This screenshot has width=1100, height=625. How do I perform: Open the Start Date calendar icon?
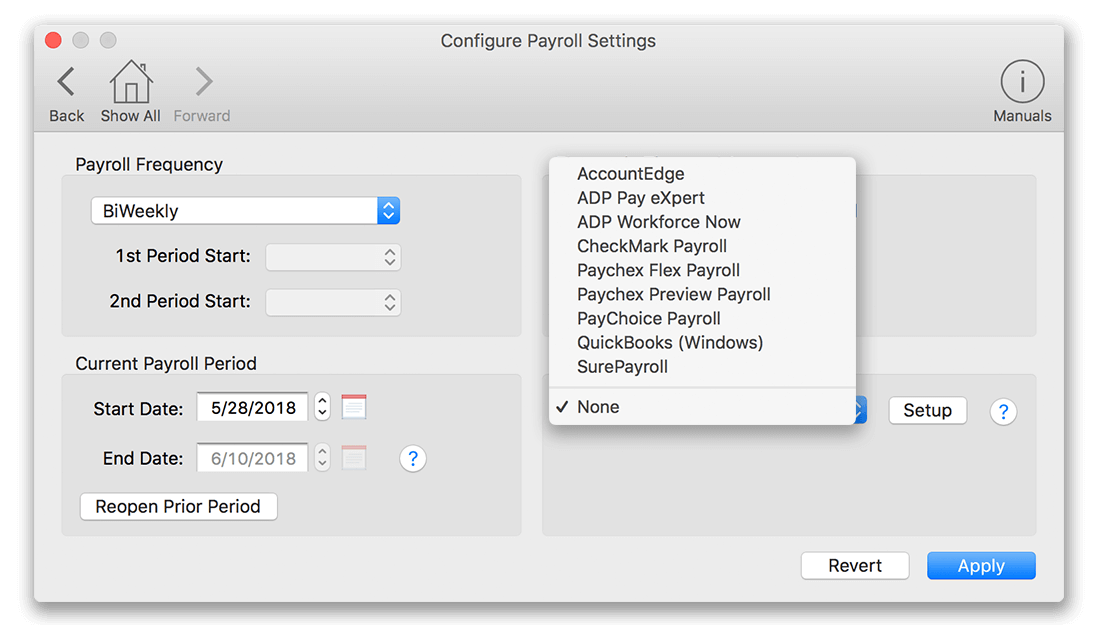click(354, 407)
